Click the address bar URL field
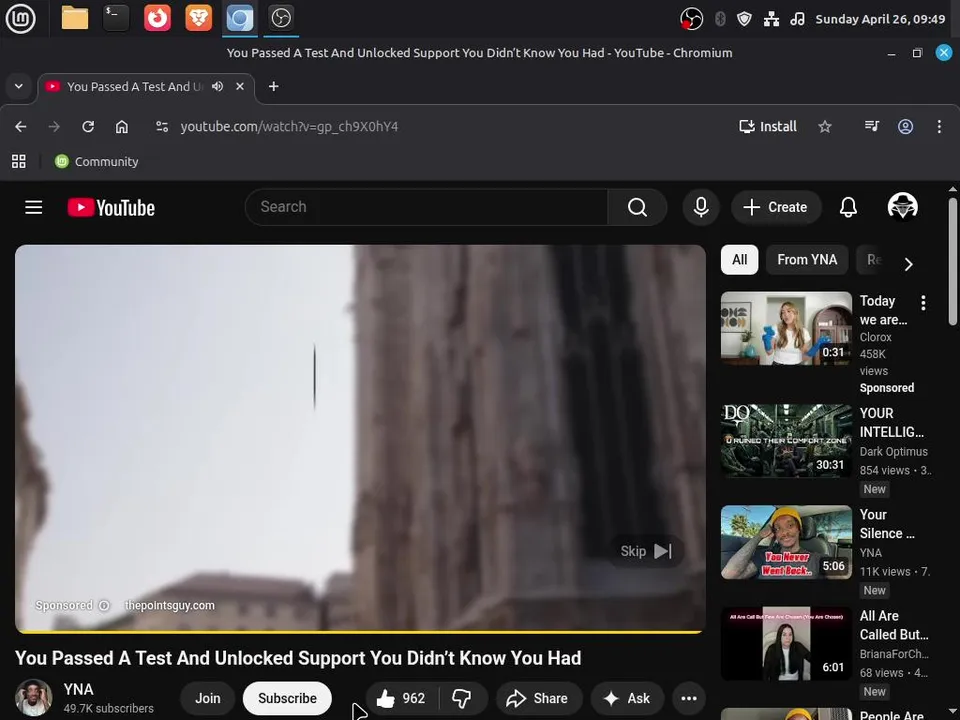The image size is (960, 720). click(x=290, y=127)
